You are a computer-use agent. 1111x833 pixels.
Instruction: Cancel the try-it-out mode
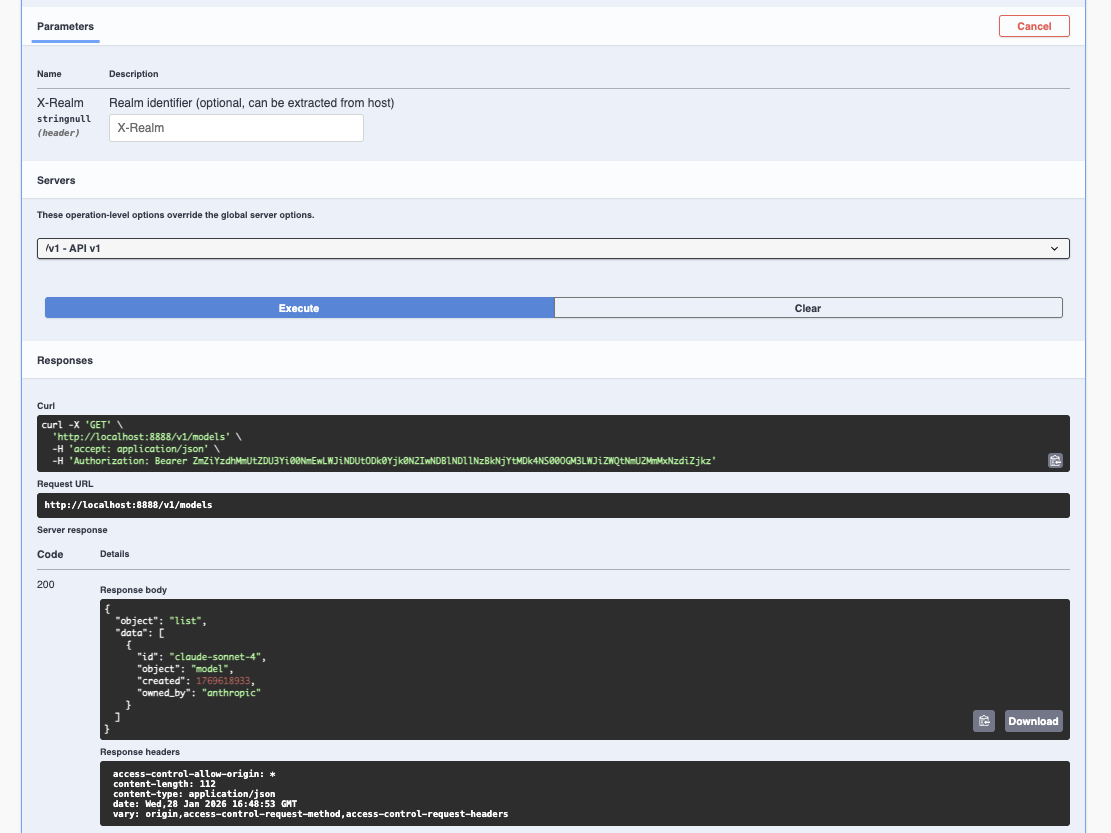coord(1033,26)
